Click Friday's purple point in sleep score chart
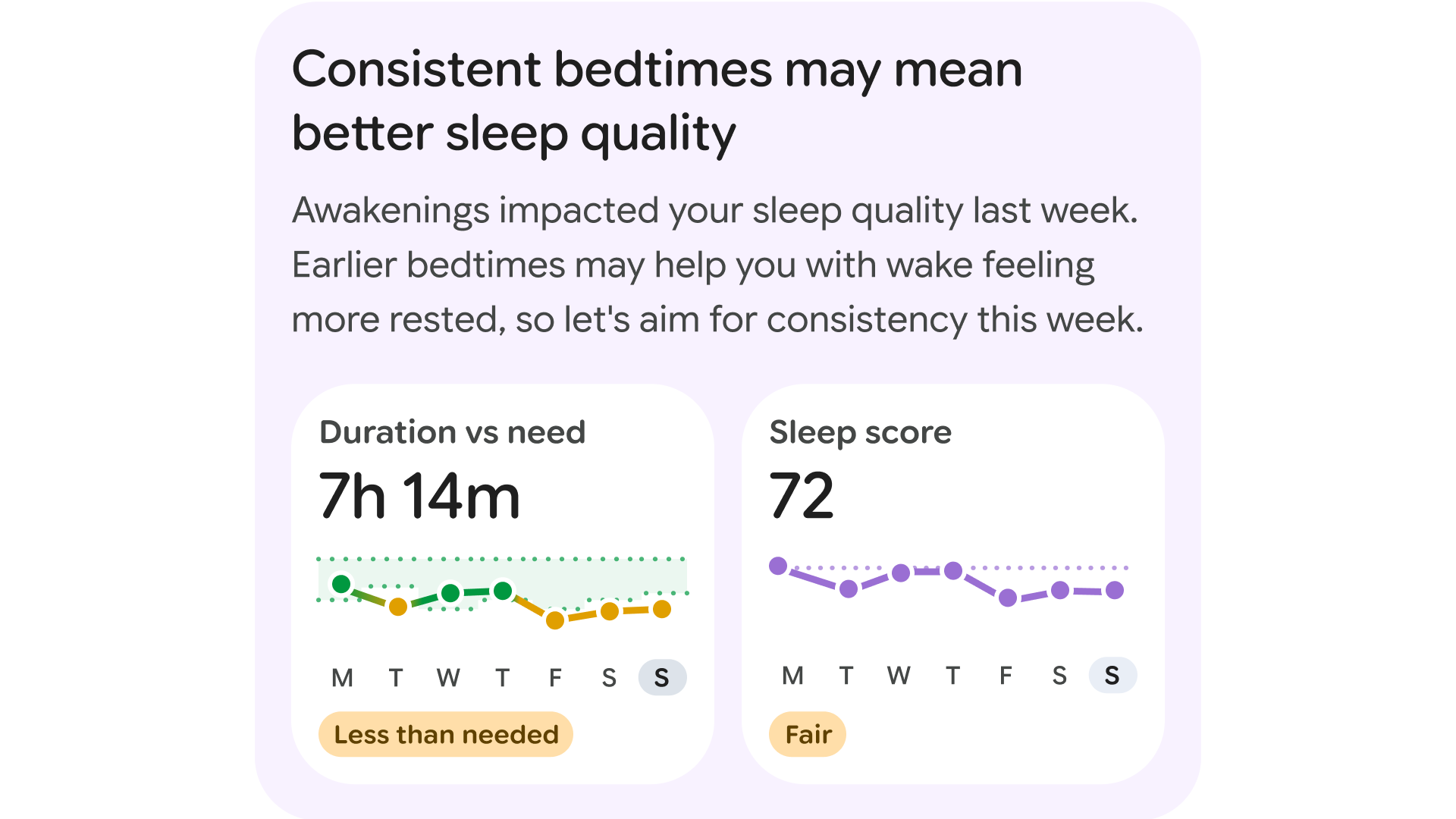 coord(1008,598)
